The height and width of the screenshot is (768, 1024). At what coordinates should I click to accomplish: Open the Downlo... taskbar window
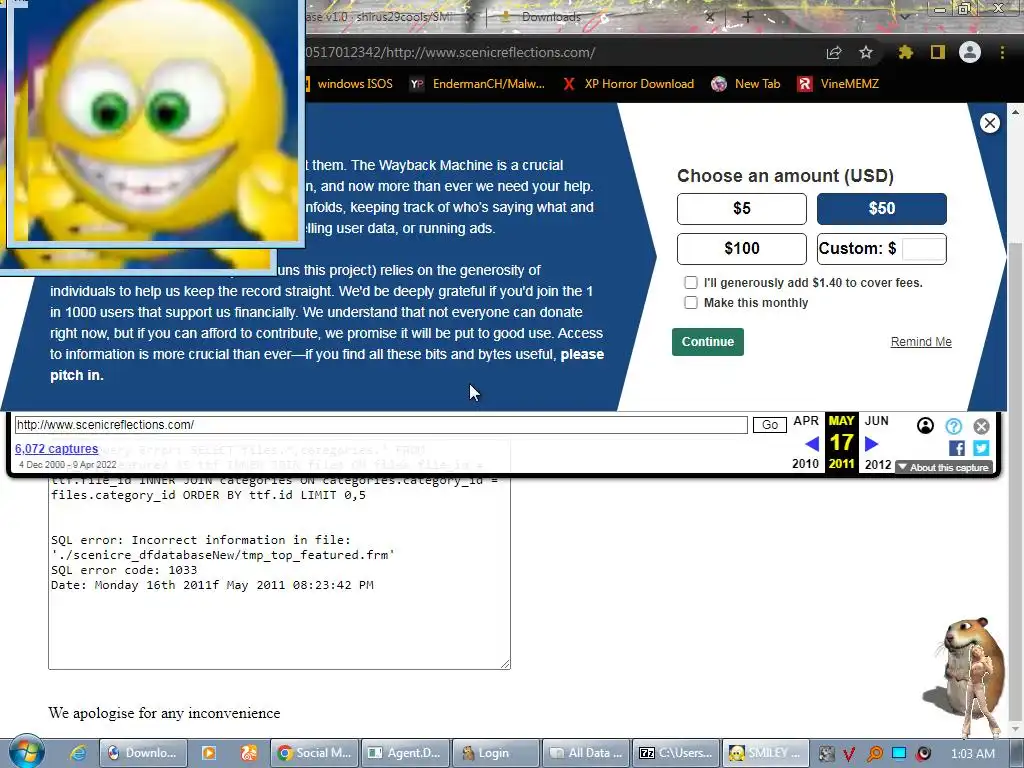coord(142,753)
